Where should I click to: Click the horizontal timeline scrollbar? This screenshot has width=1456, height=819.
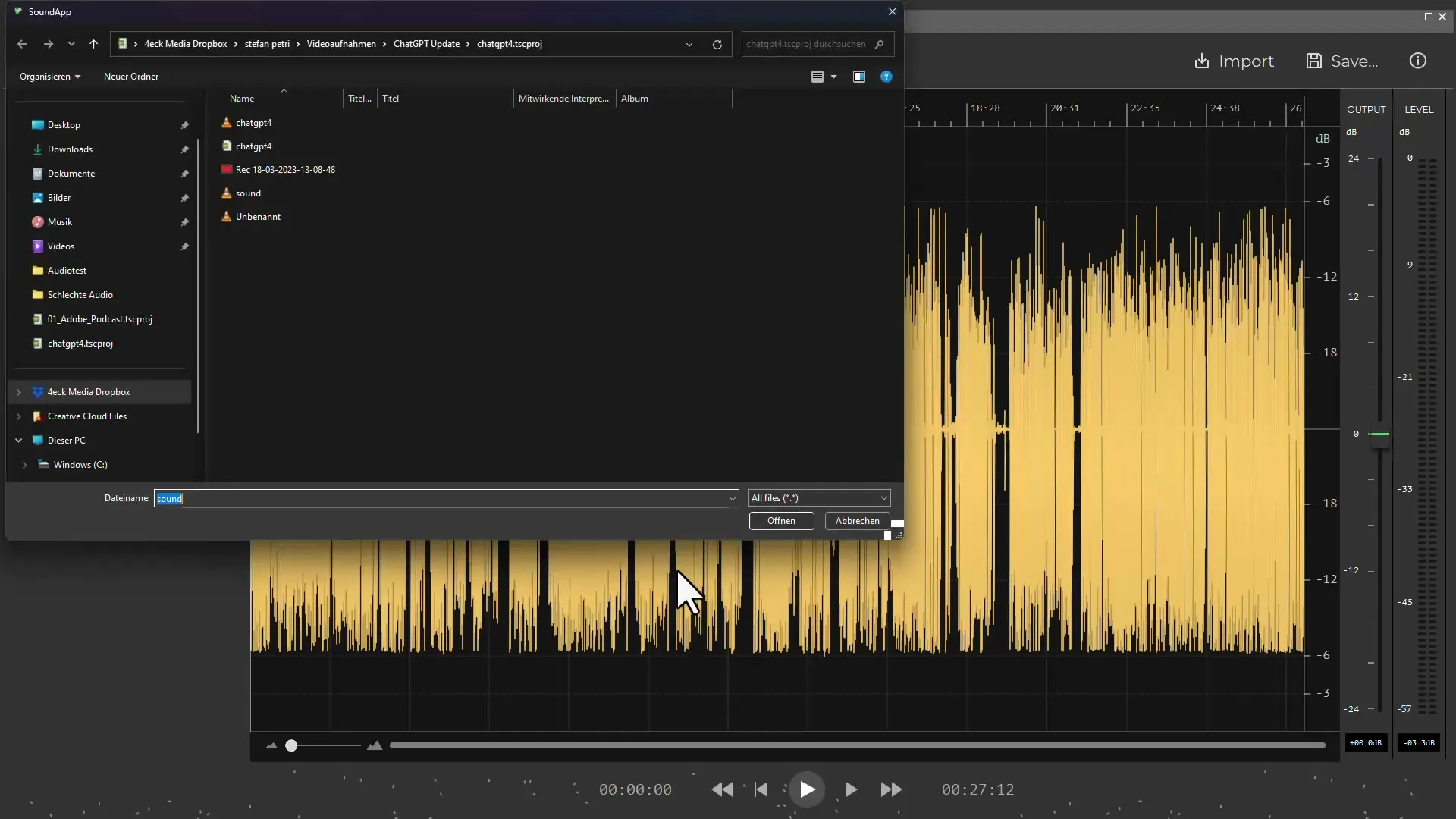pos(858,746)
